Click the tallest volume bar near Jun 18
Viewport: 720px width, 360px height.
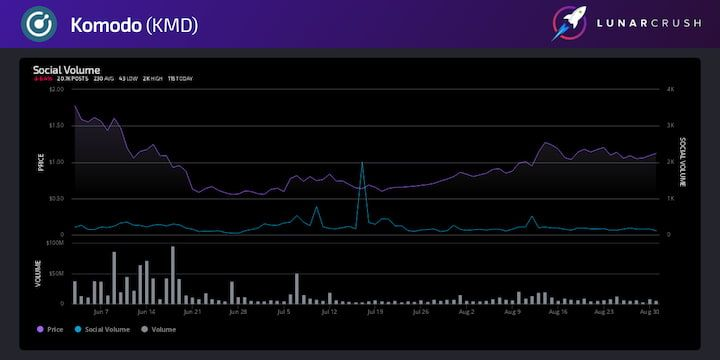(173, 275)
